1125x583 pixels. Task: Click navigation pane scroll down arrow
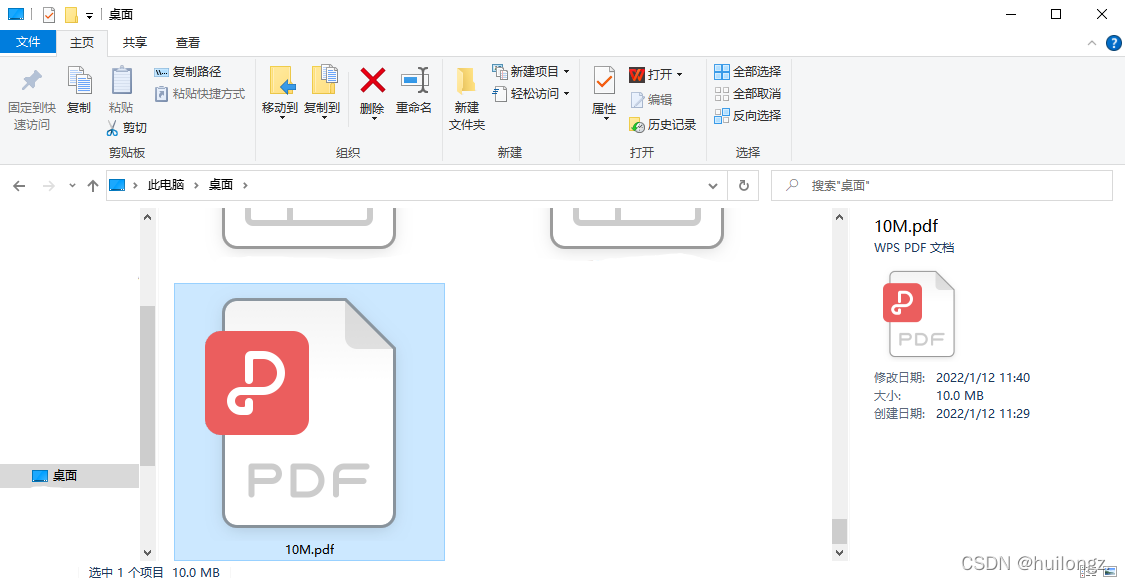(x=148, y=553)
